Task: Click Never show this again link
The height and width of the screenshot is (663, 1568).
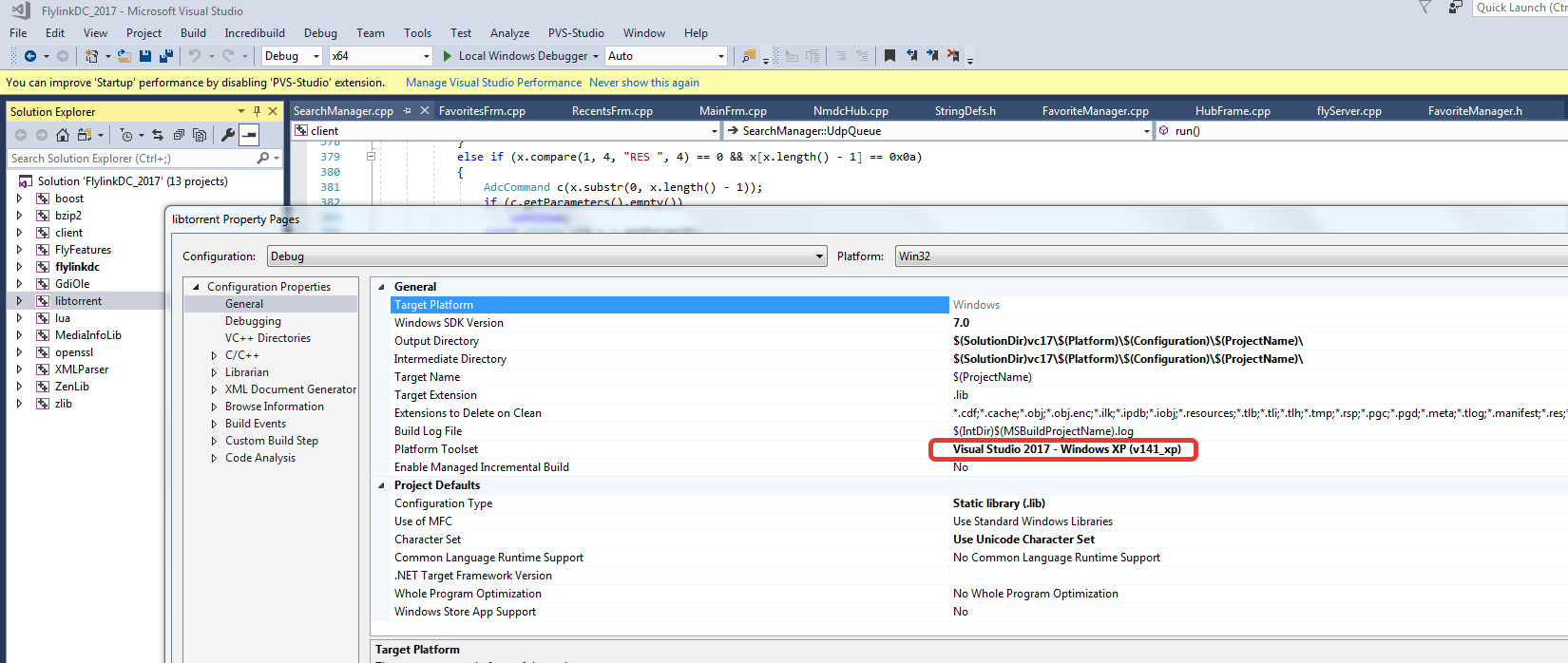Action: tap(644, 83)
